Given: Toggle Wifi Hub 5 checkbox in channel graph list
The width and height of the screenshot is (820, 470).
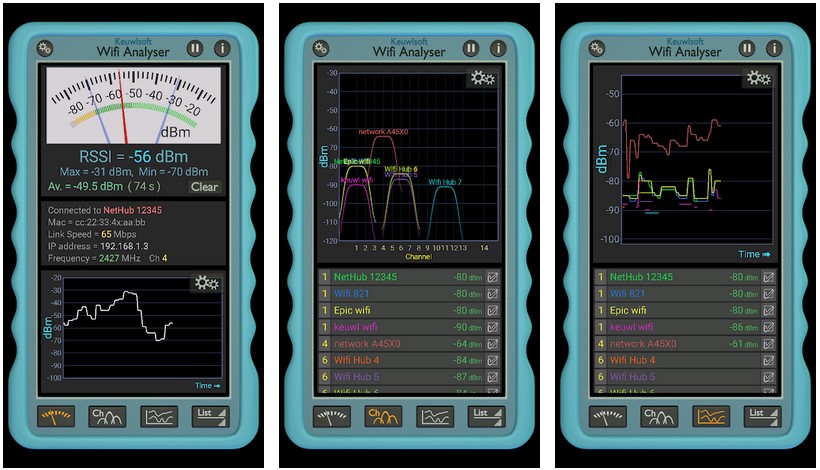Looking at the screenshot, I should click(x=493, y=377).
